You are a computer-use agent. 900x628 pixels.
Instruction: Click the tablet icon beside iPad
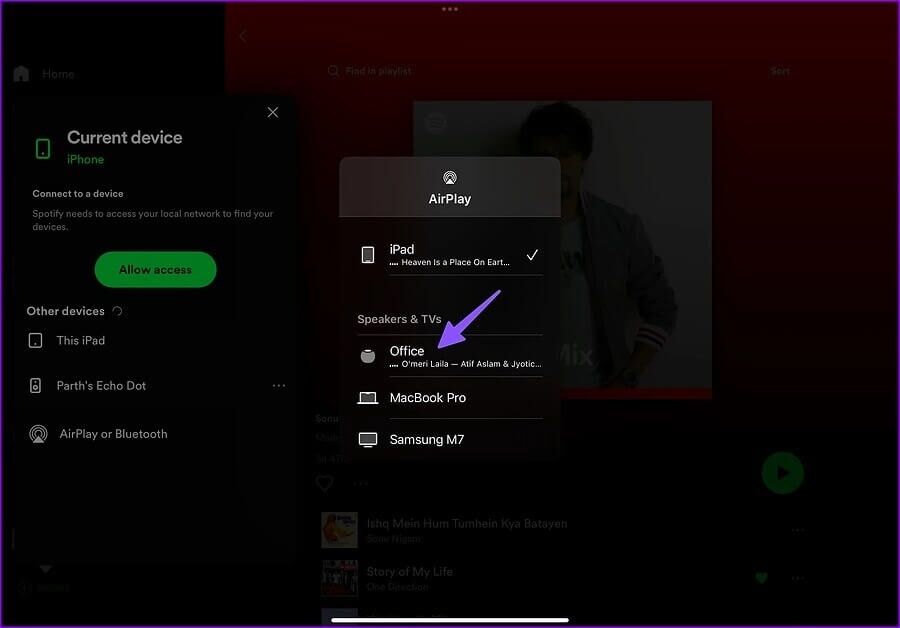368,254
